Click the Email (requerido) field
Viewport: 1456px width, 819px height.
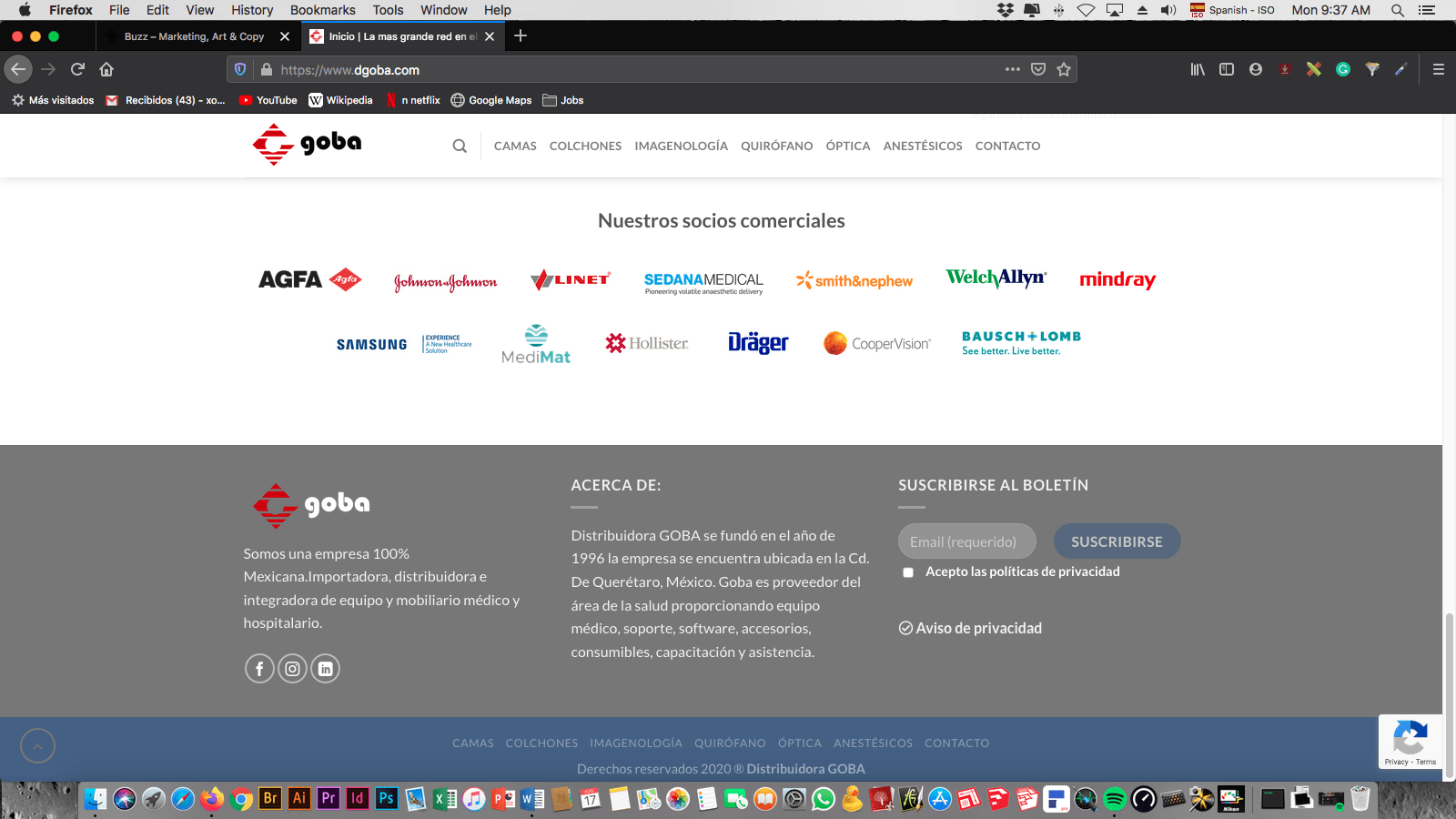(x=966, y=541)
